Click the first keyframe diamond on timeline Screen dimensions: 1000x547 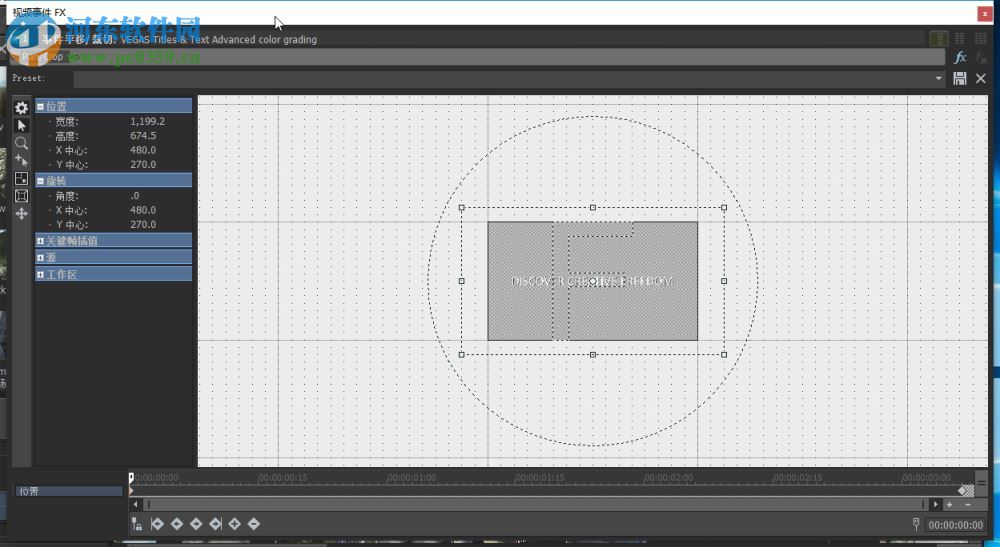131,491
